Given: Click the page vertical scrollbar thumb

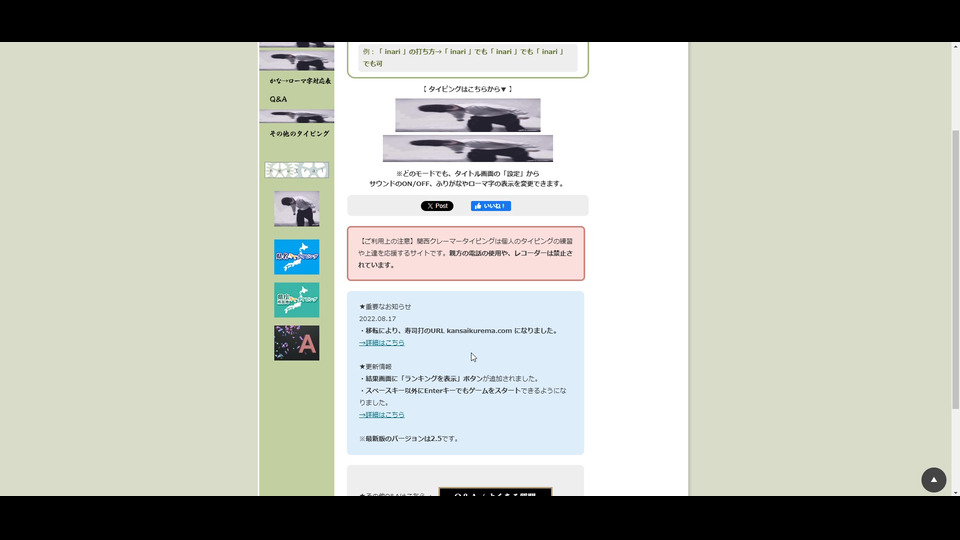Looking at the screenshot, I should click(x=956, y=269).
